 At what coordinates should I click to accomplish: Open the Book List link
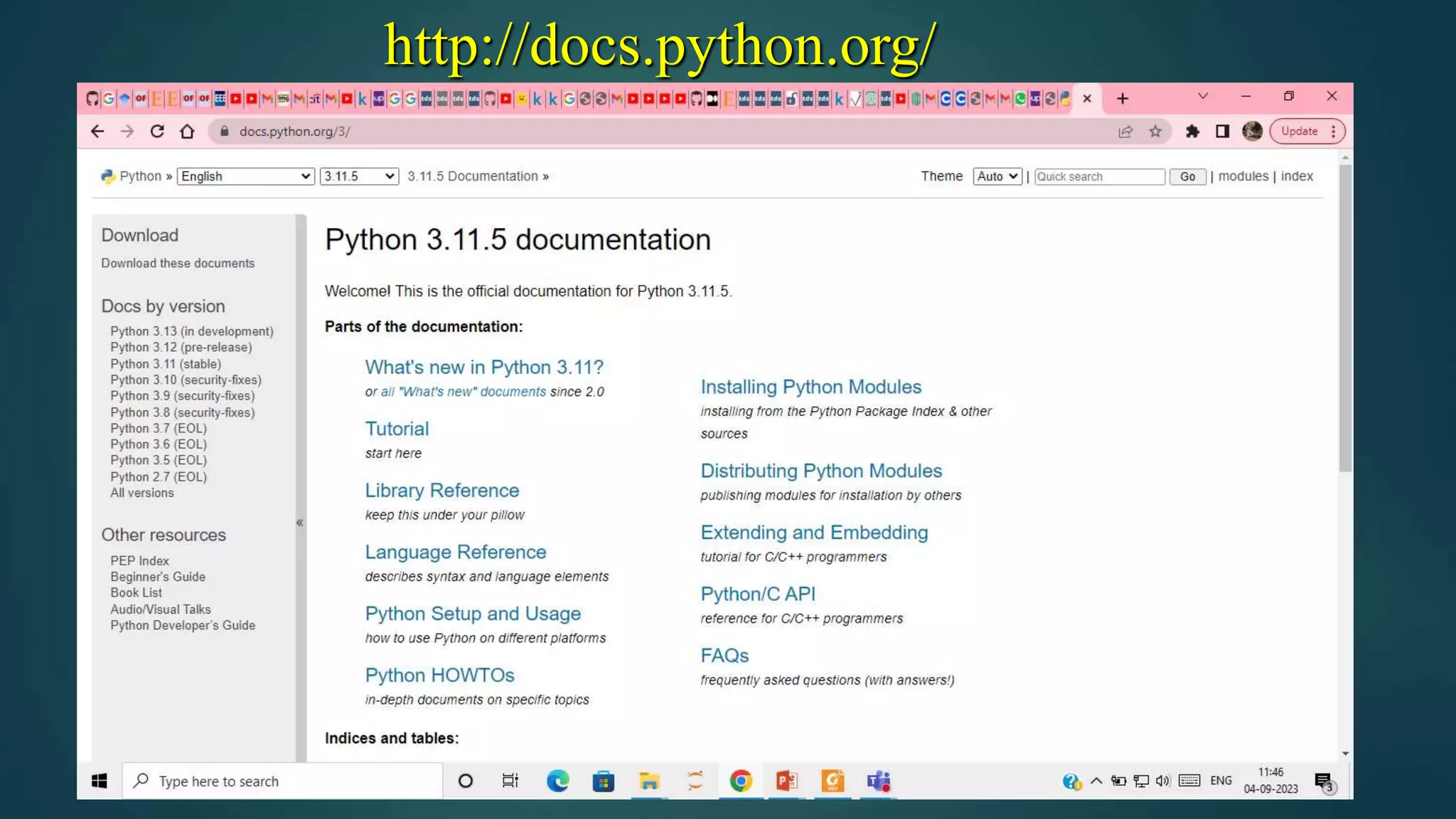coord(136,593)
